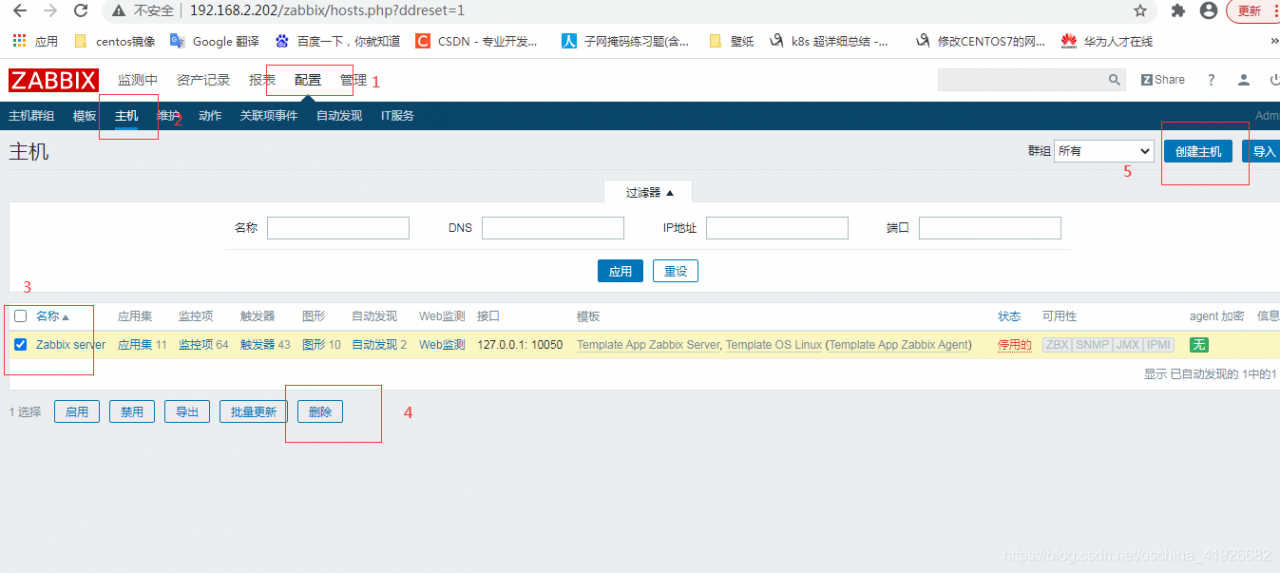Click the 停用的 status link
This screenshot has width=1280, height=573.
[x=1014, y=345]
